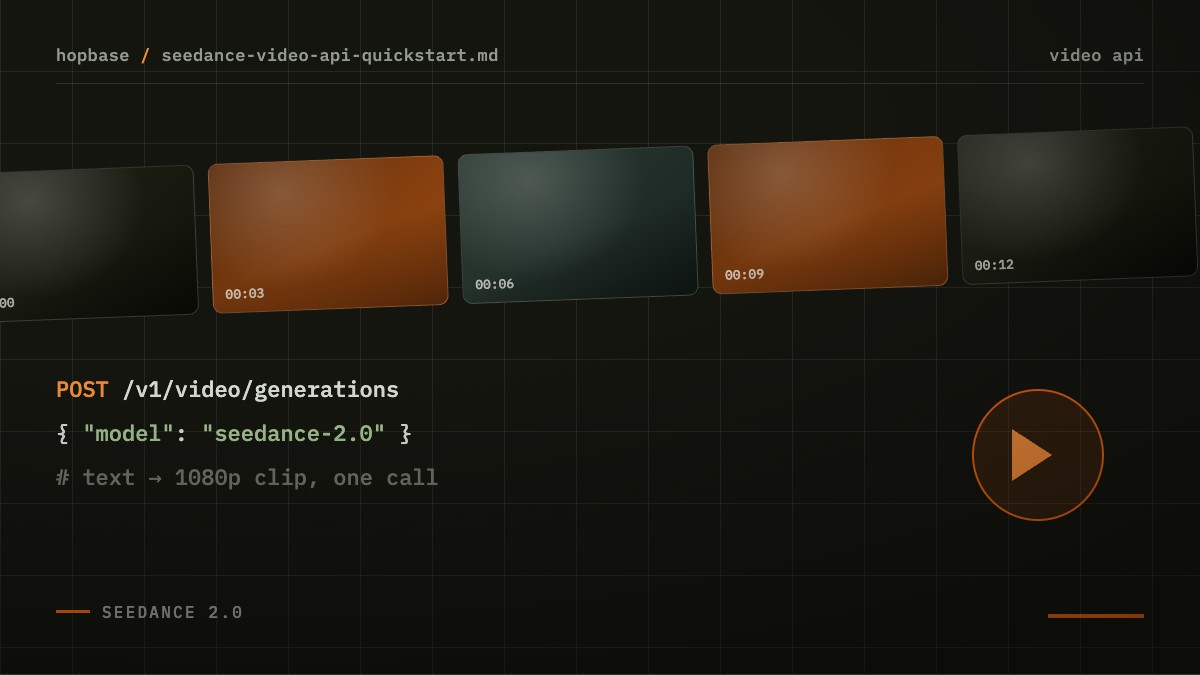Click the orange play button
1200x675 pixels.
coord(1038,455)
